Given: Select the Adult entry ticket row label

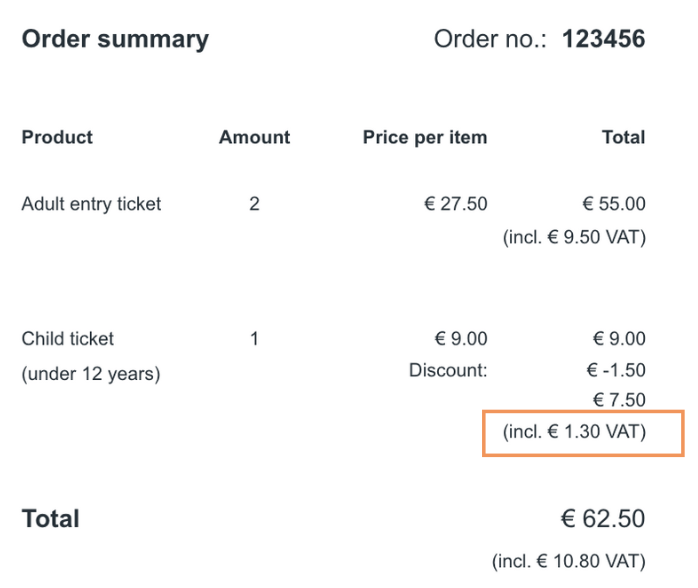Looking at the screenshot, I should point(91,204).
